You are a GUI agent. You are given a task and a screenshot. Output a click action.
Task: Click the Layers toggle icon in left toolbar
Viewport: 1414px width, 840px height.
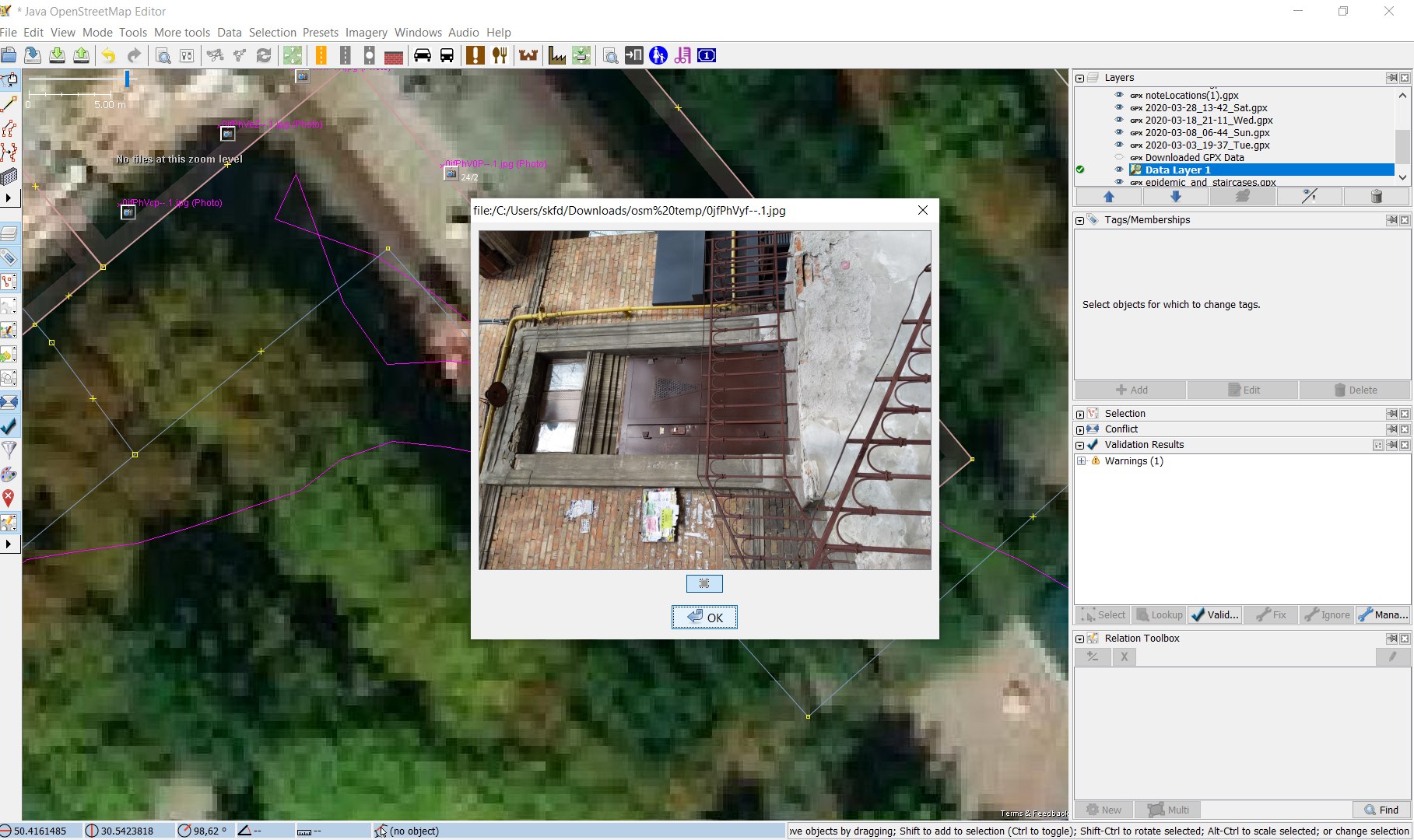(9, 234)
